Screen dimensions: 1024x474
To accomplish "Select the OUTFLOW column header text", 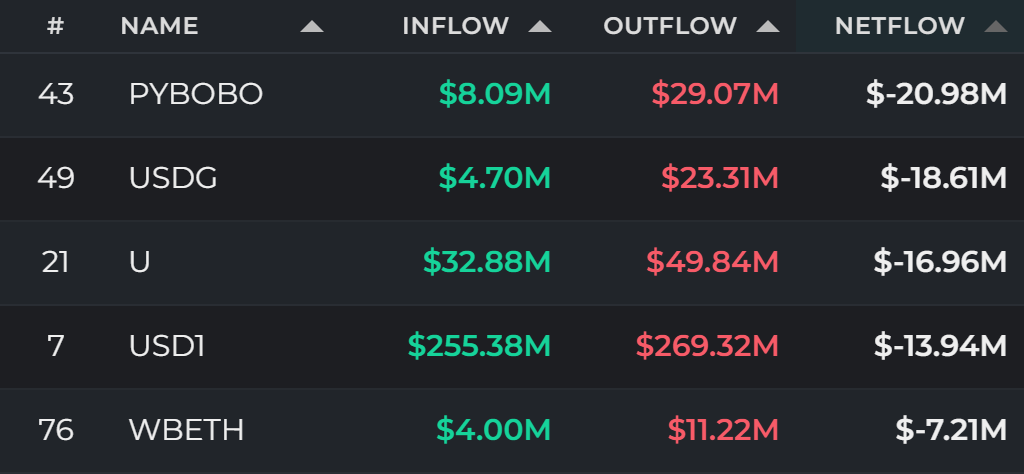I will point(670,26).
